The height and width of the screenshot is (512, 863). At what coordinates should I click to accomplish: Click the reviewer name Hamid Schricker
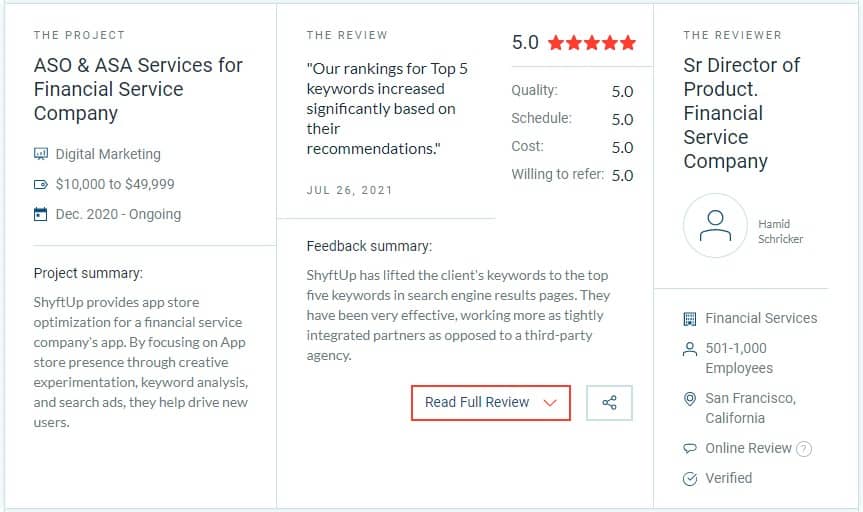click(x=780, y=231)
